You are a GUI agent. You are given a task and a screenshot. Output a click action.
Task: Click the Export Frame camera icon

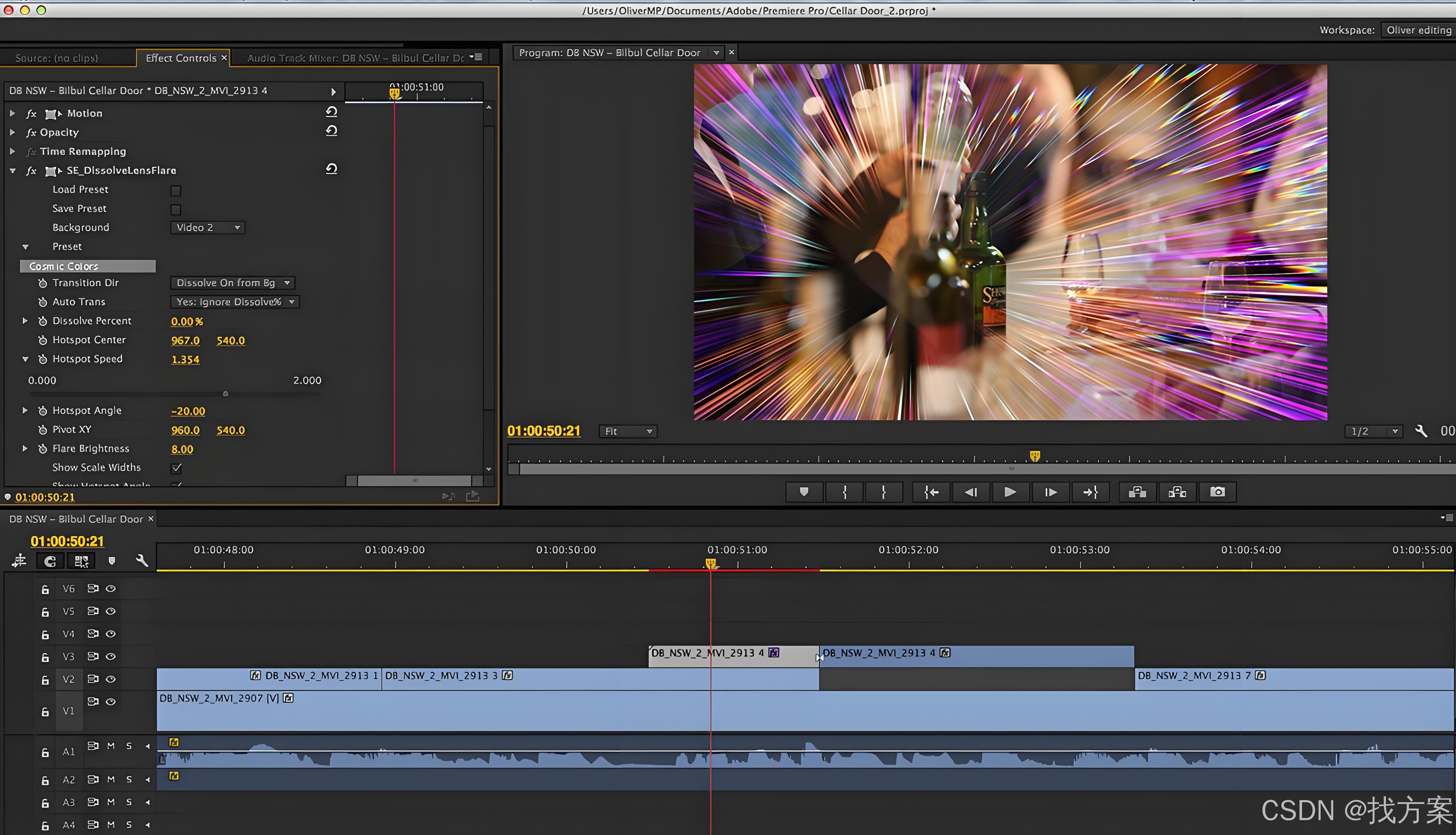coord(1217,492)
